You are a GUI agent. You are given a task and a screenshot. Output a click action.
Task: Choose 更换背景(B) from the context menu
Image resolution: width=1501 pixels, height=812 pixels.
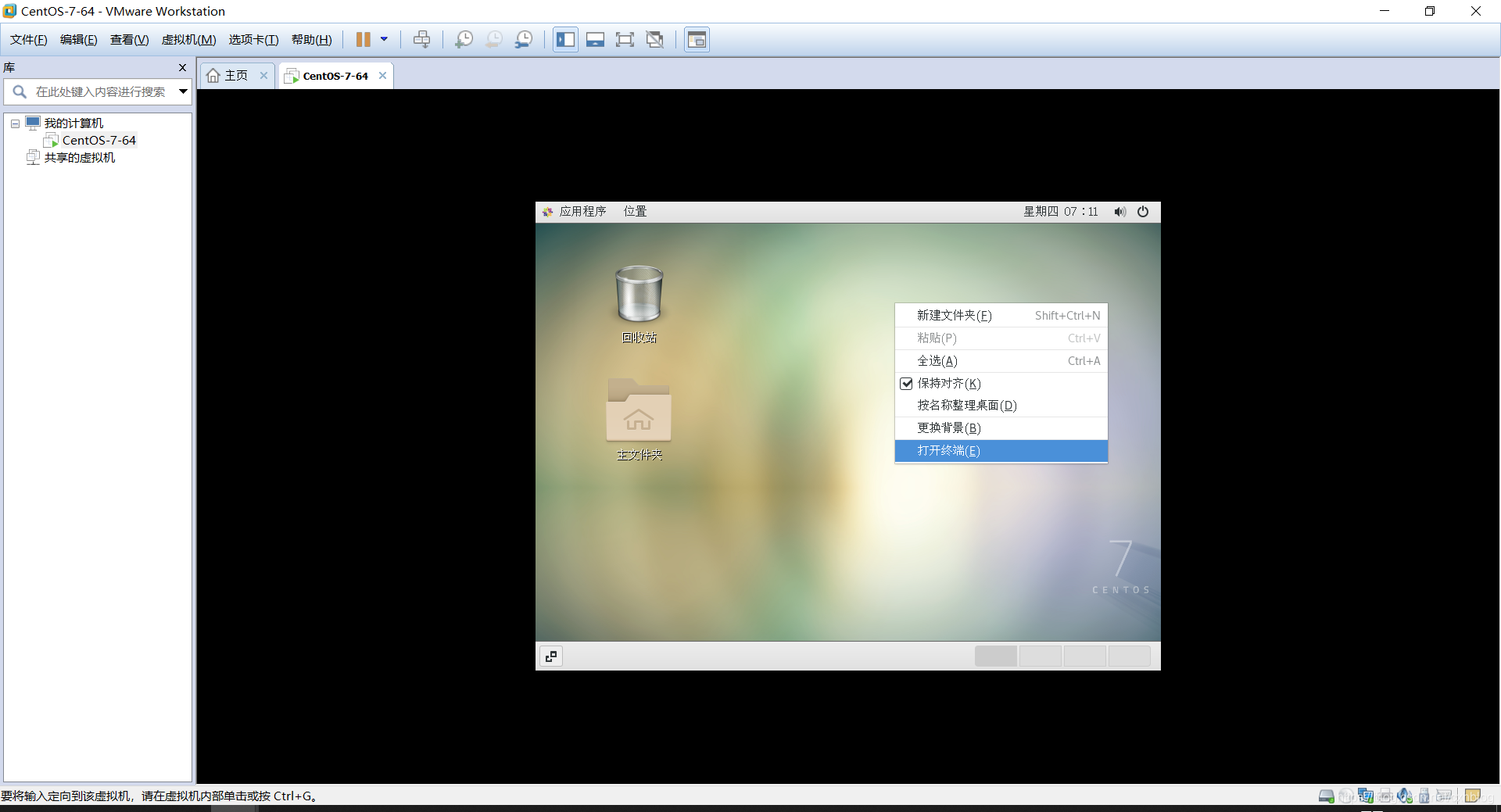pos(1001,428)
